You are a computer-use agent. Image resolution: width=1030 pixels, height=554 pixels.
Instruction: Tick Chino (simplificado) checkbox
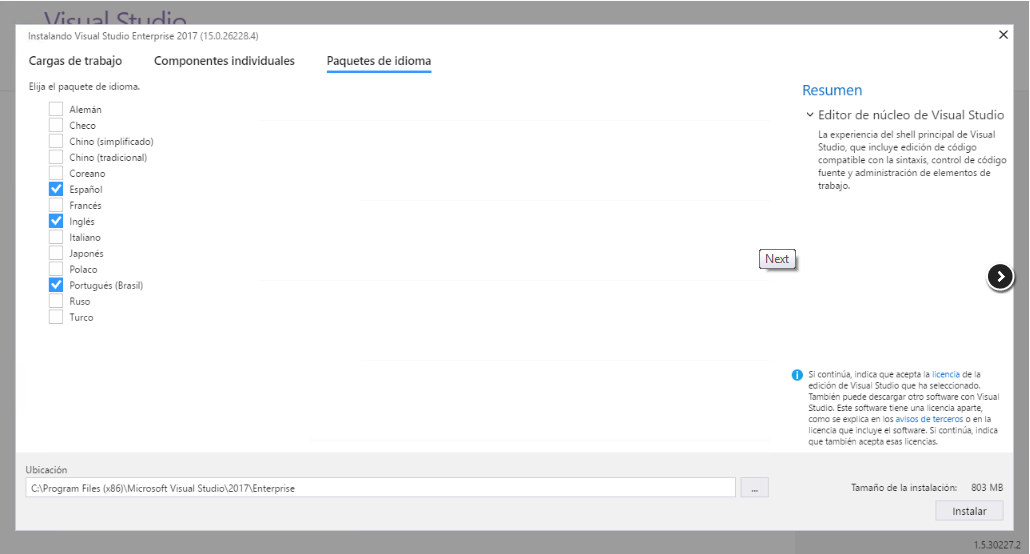pos(56,141)
